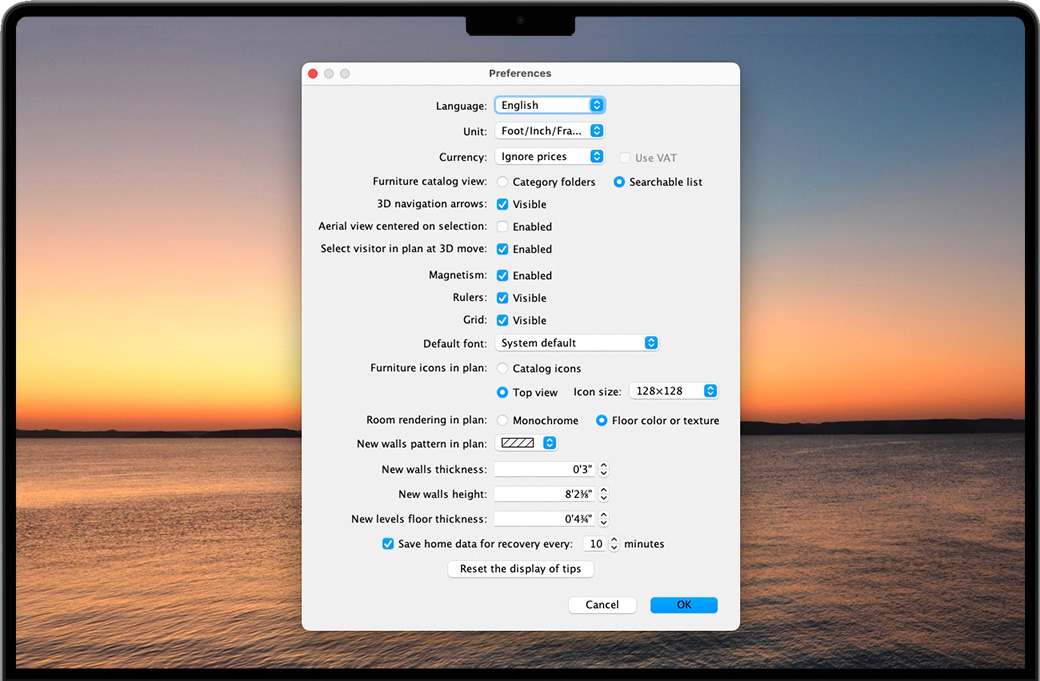Click Reset the display of tips
This screenshot has width=1040, height=681.
[521, 569]
